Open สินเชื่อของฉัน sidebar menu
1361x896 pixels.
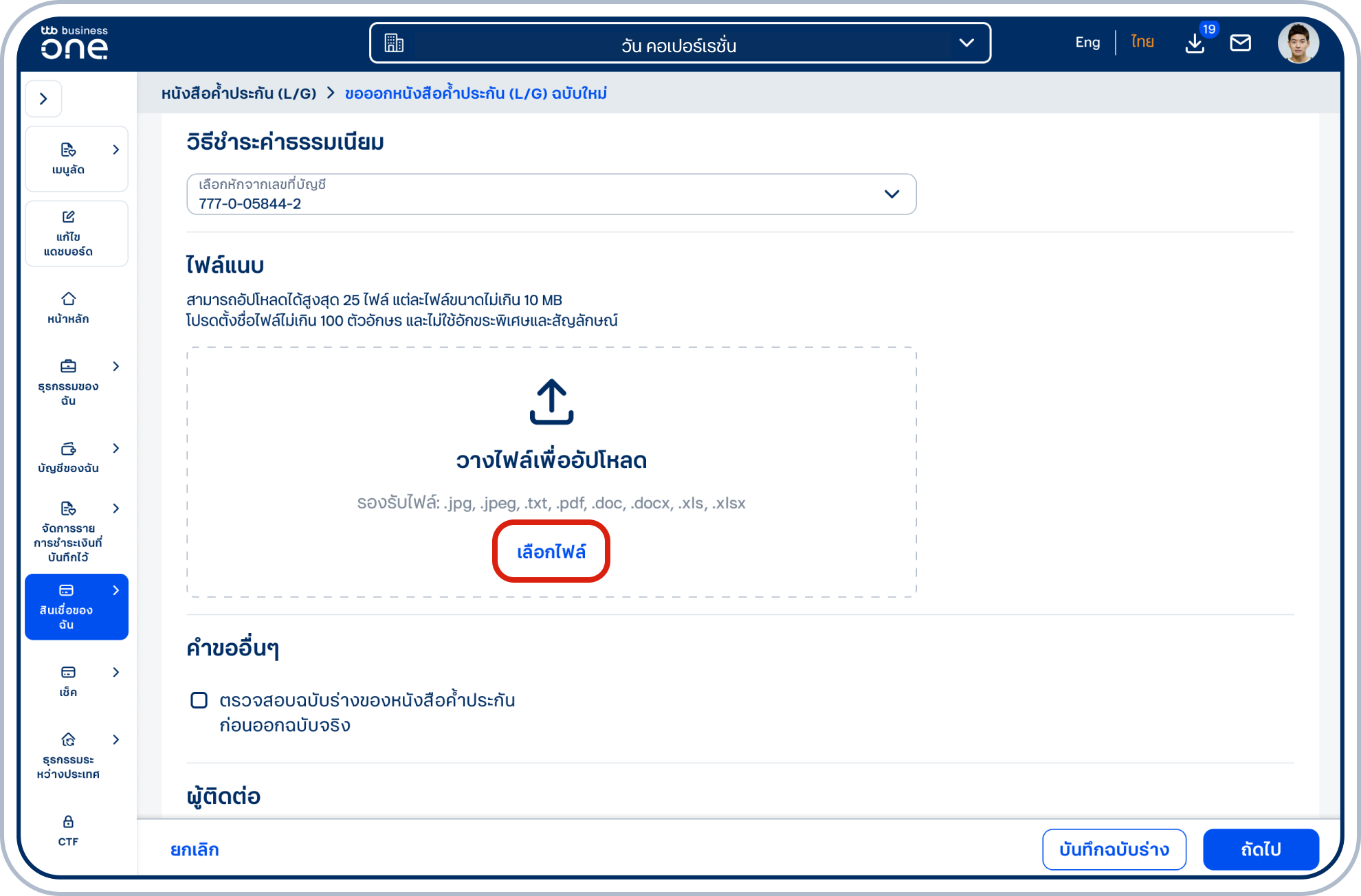click(x=76, y=607)
